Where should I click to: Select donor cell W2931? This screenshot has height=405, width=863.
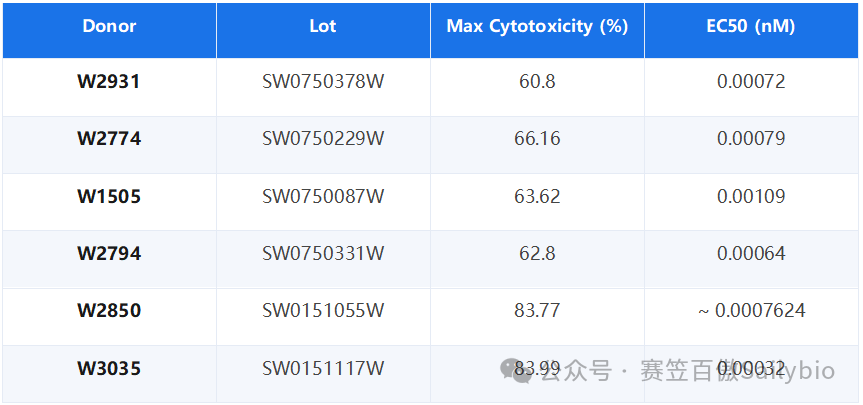point(109,82)
